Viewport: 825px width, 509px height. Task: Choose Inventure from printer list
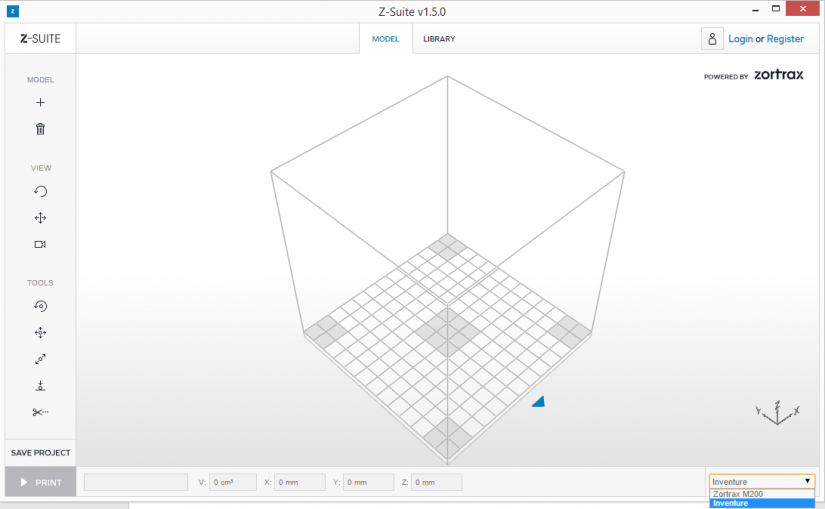click(x=762, y=503)
